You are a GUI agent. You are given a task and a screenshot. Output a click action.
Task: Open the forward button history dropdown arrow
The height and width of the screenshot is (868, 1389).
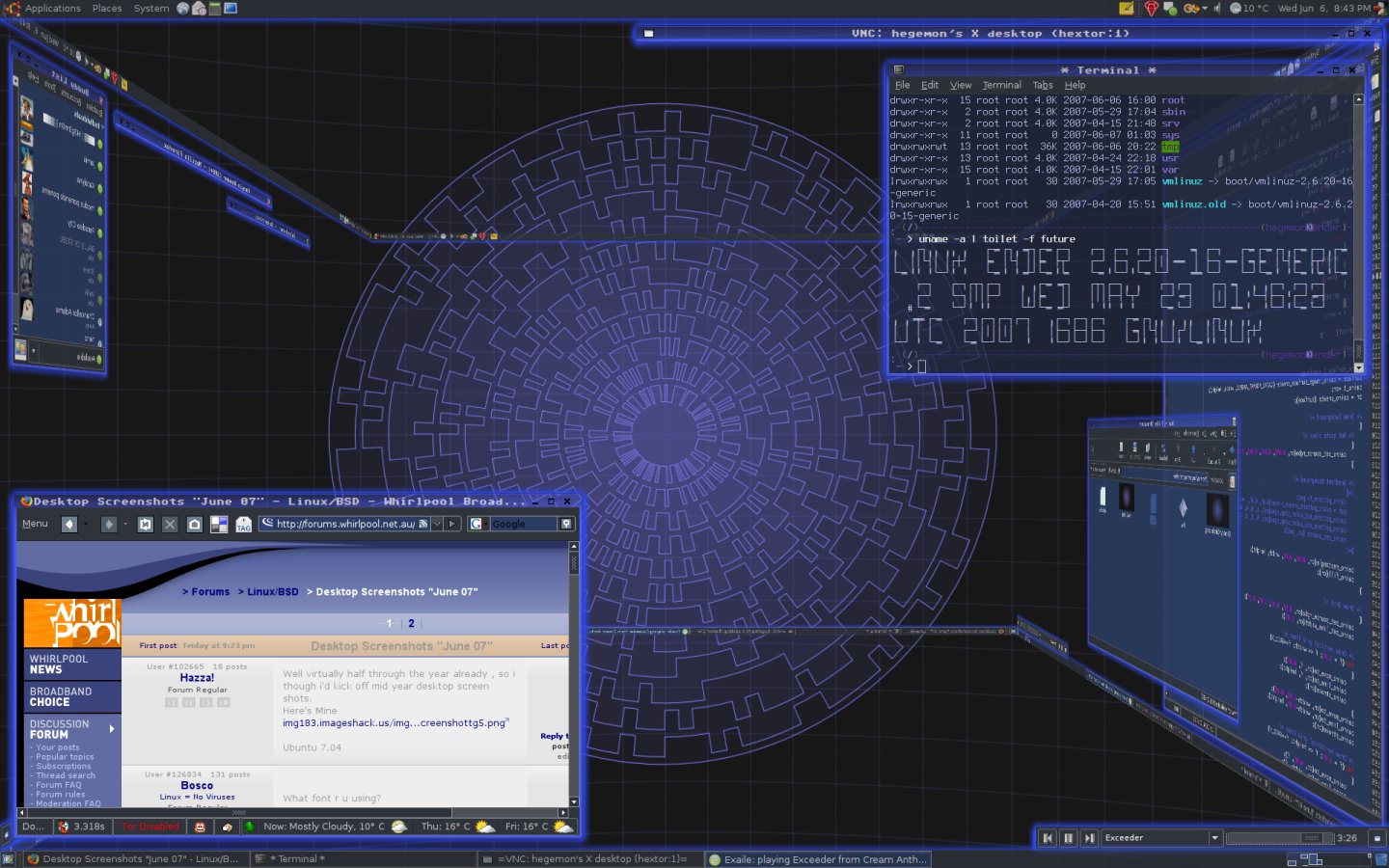click(x=125, y=524)
